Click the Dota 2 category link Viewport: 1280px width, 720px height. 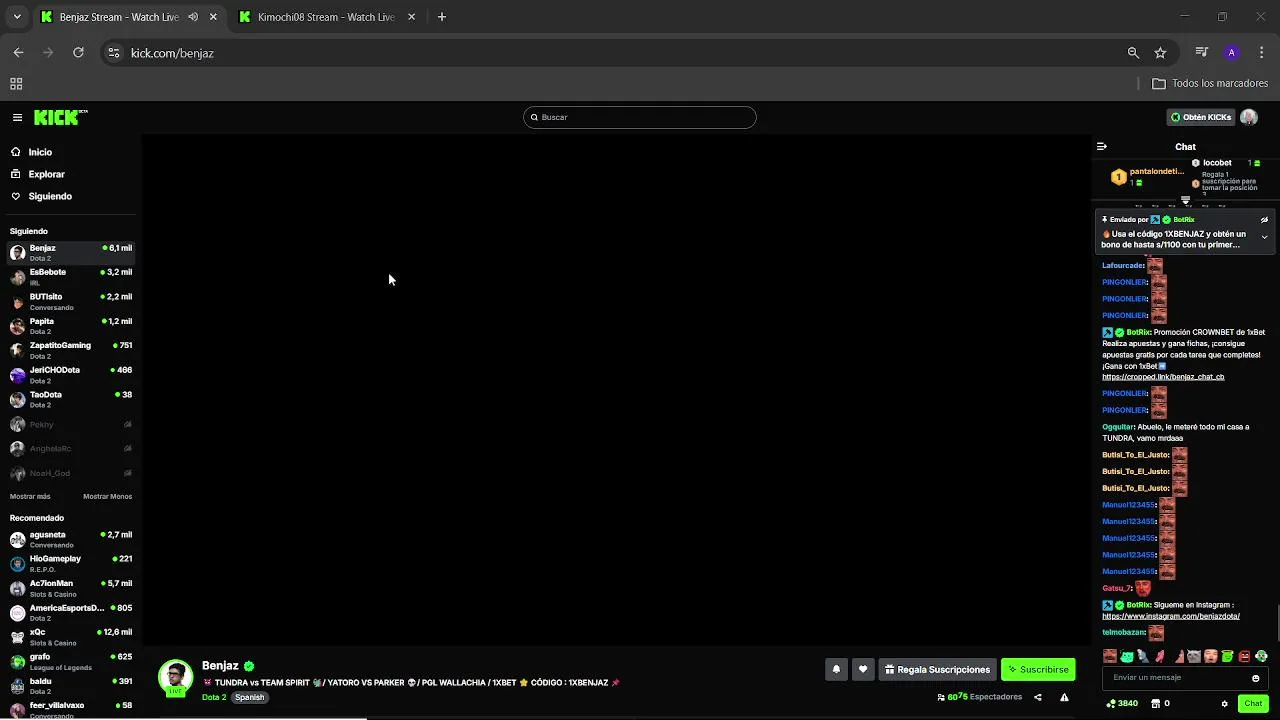click(x=214, y=697)
